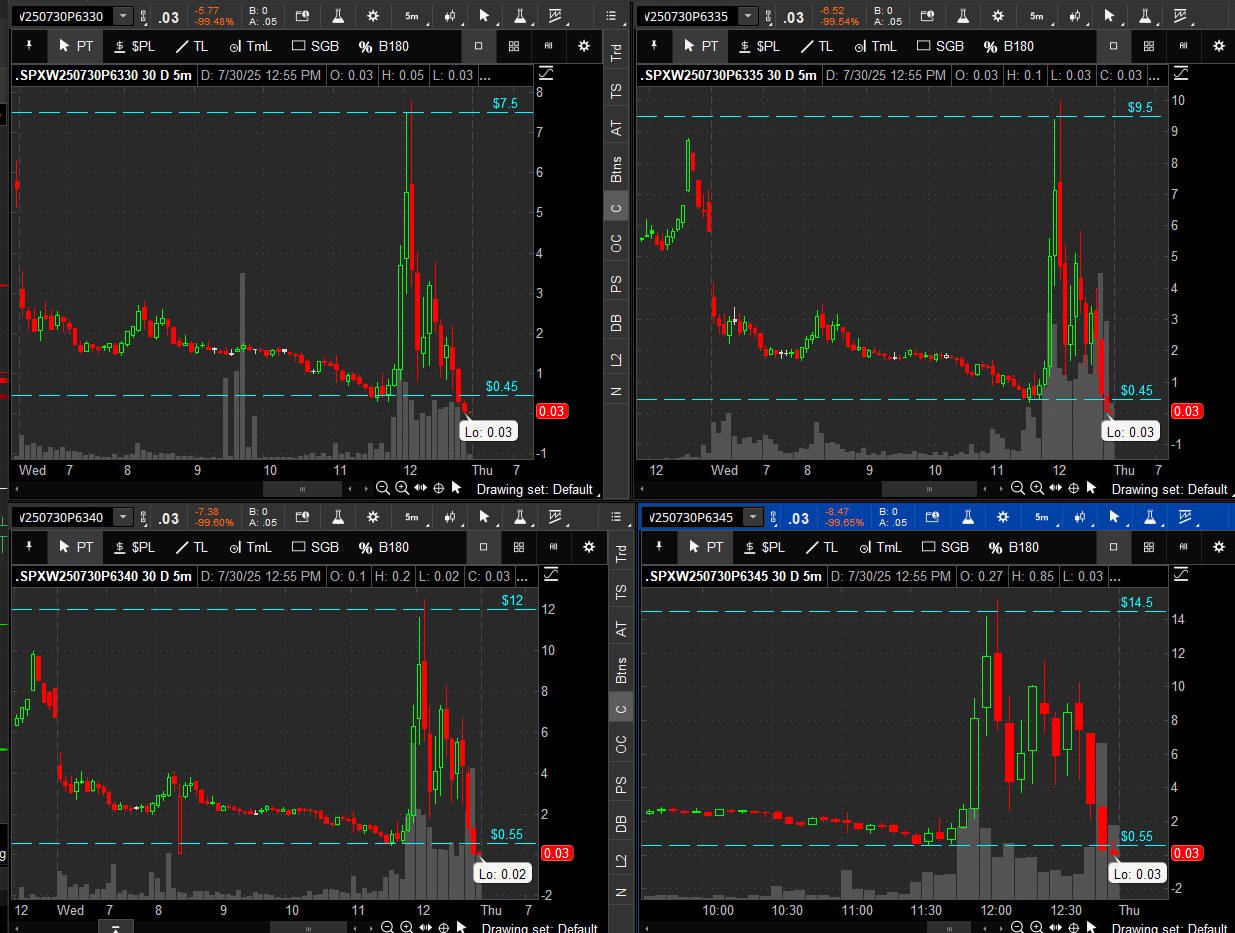Open 5m timeframe dropdown in P6340 chart
The width and height of the screenshot is (1235, 933).
point(412,517)
